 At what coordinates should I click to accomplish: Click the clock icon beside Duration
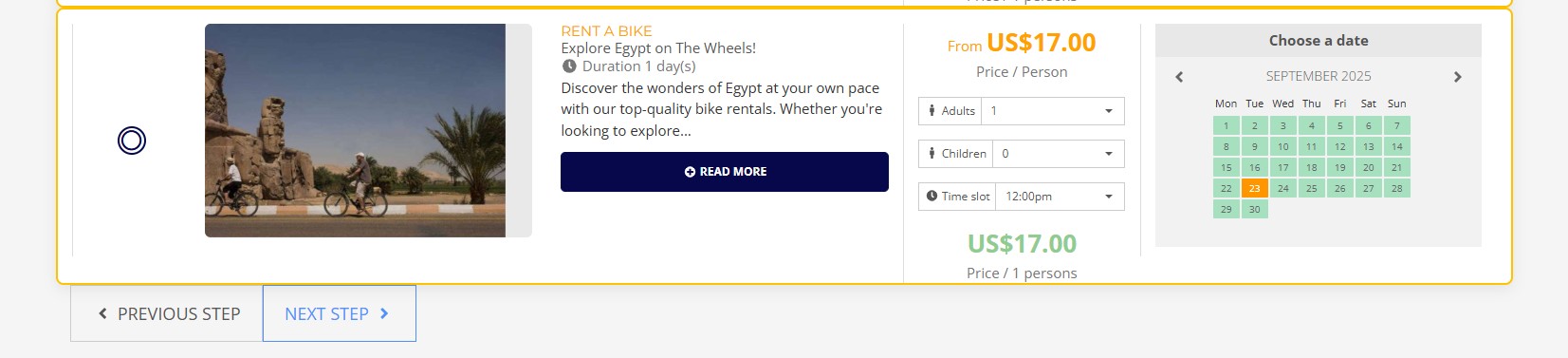[569, 66]
